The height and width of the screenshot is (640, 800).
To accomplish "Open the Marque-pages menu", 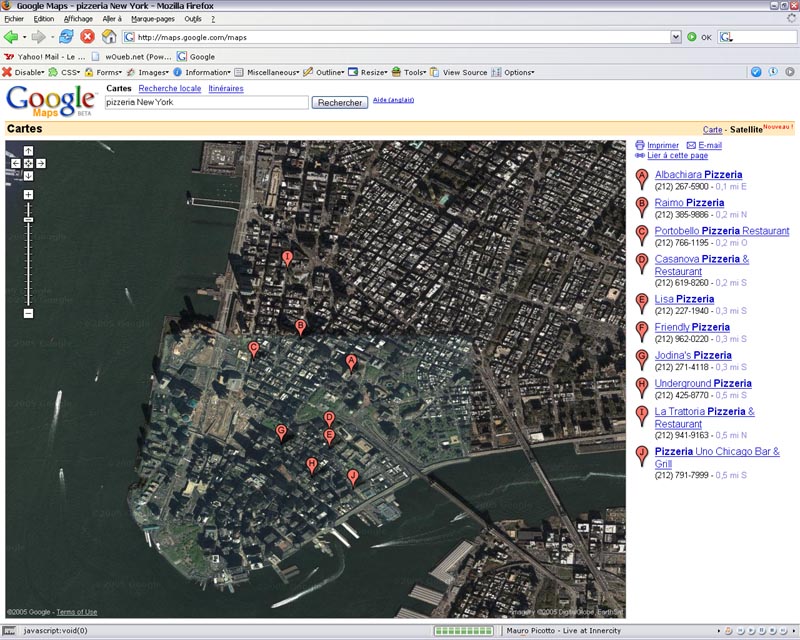I will (153, 19).
